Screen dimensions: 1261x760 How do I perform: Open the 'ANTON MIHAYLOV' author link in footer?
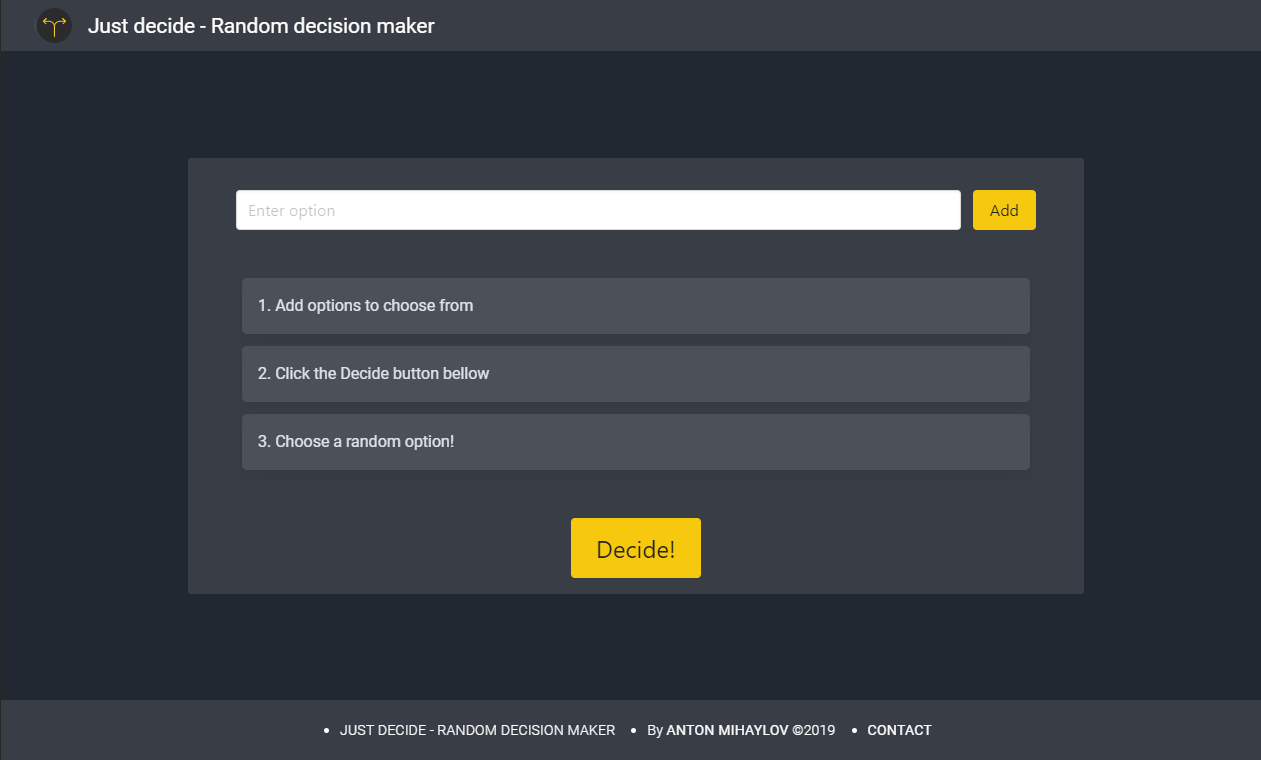[x=726, y=730]
